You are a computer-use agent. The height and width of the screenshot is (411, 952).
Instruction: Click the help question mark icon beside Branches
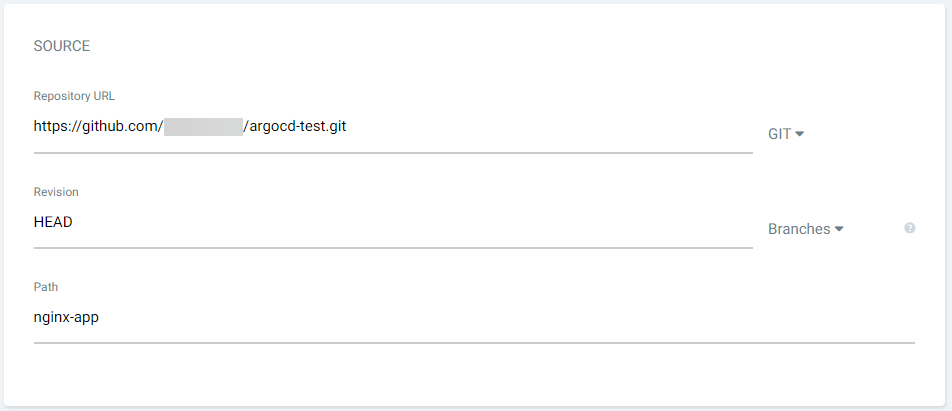pos(909,228)
